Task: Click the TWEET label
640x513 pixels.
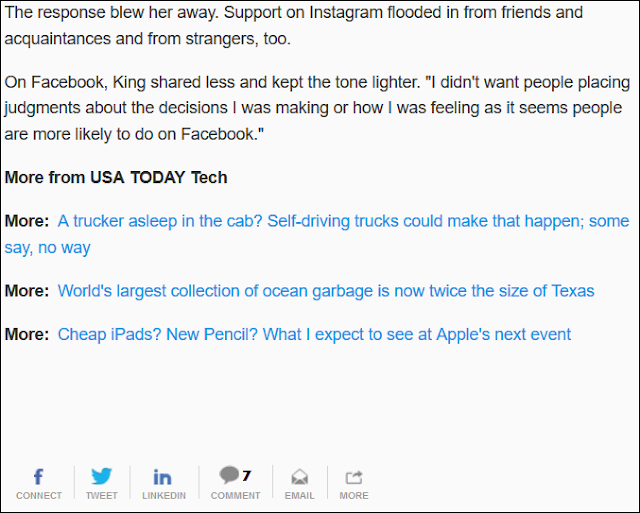Action: pos(102,495)
